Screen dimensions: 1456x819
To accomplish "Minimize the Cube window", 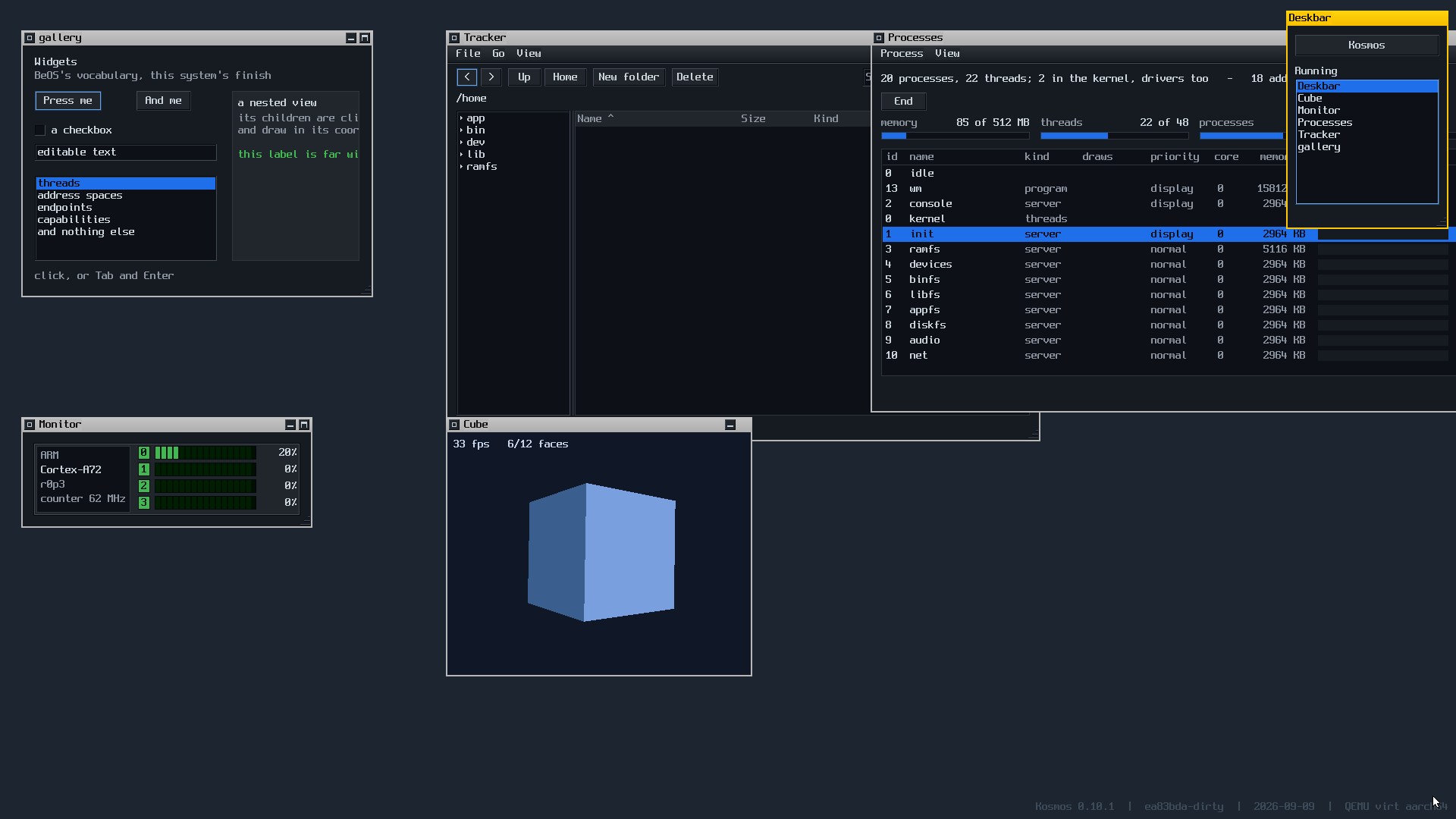I will tap(730, 425).
